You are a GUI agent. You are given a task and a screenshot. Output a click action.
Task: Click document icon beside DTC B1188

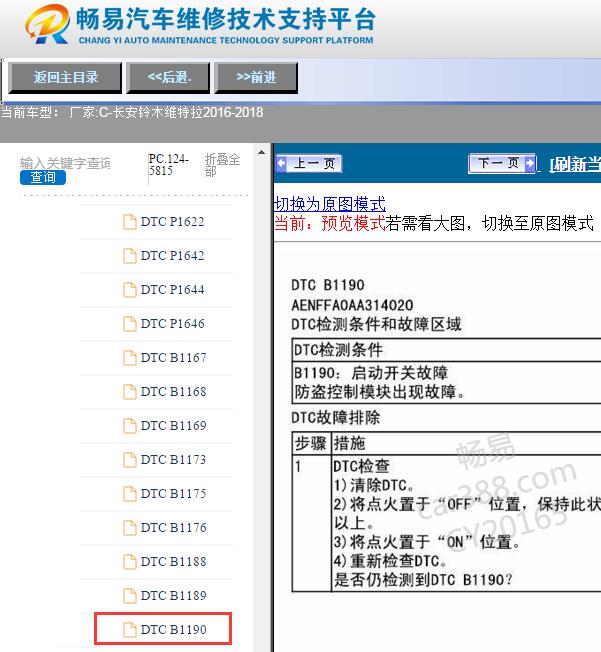tap(130, 562)
